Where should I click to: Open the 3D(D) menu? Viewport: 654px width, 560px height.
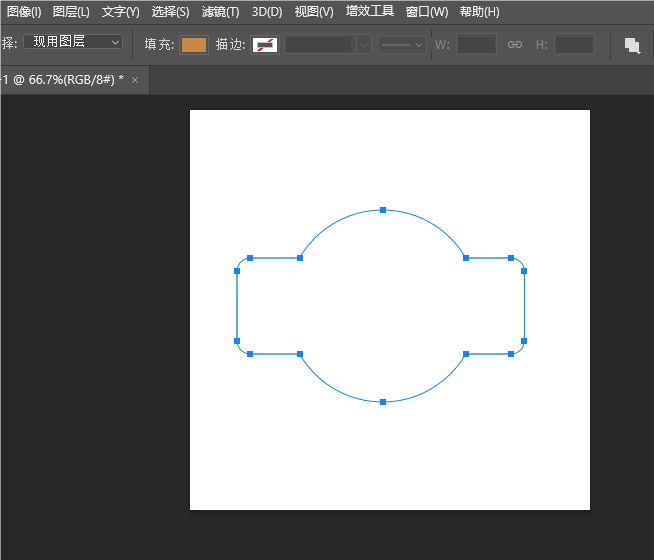[x=267, y=12]
